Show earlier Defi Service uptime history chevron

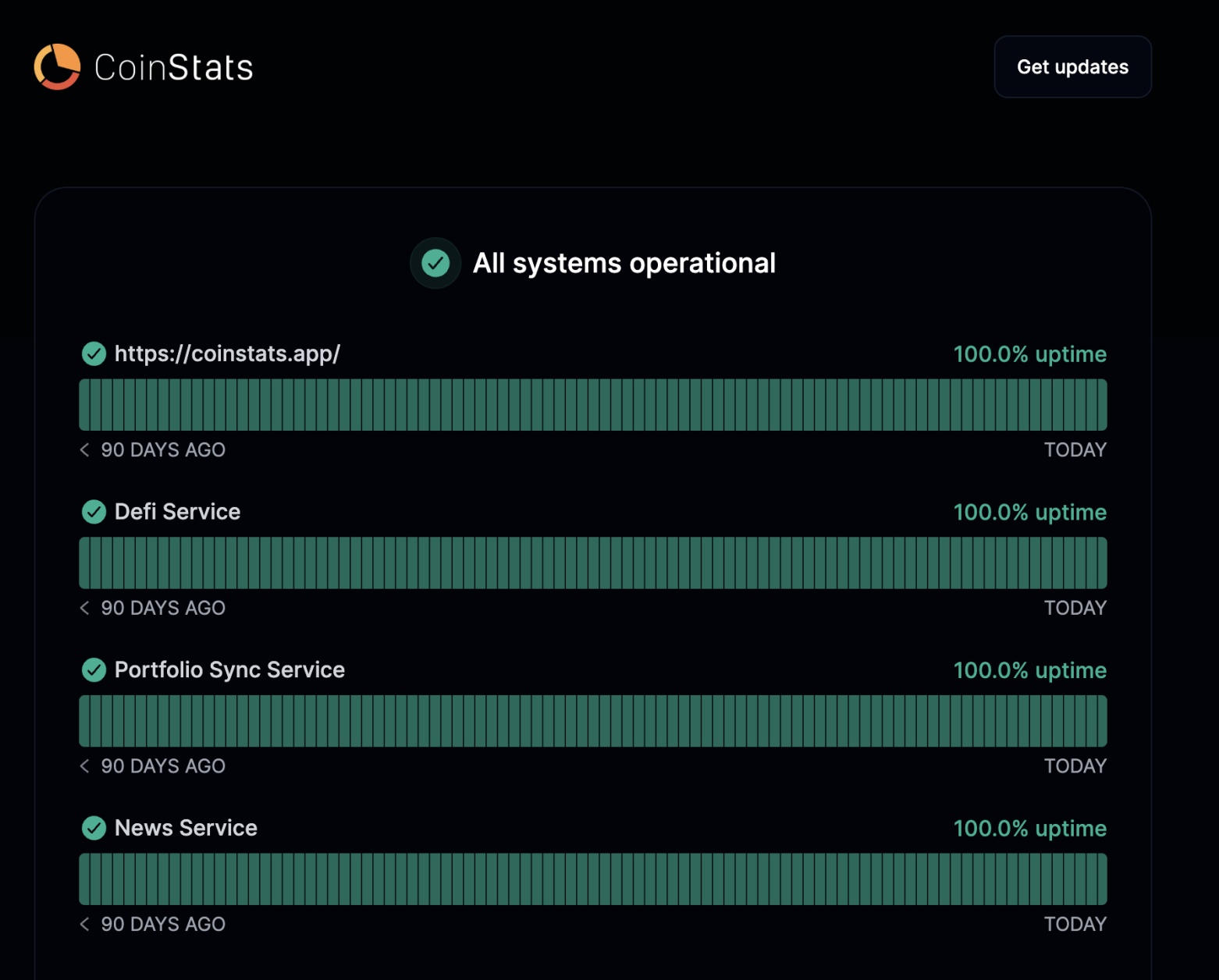[84, 608]
